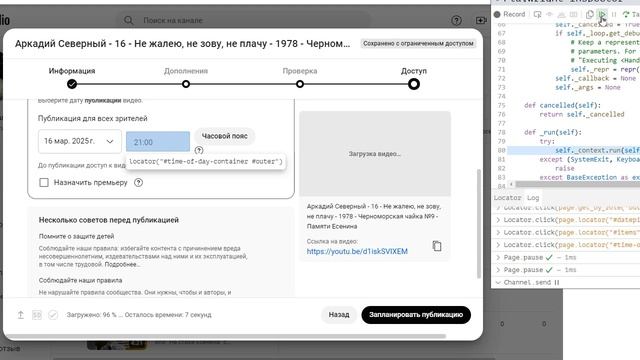Open the https://youtu.be/d1iskSVIXEM video link

(x=357, y=251)
